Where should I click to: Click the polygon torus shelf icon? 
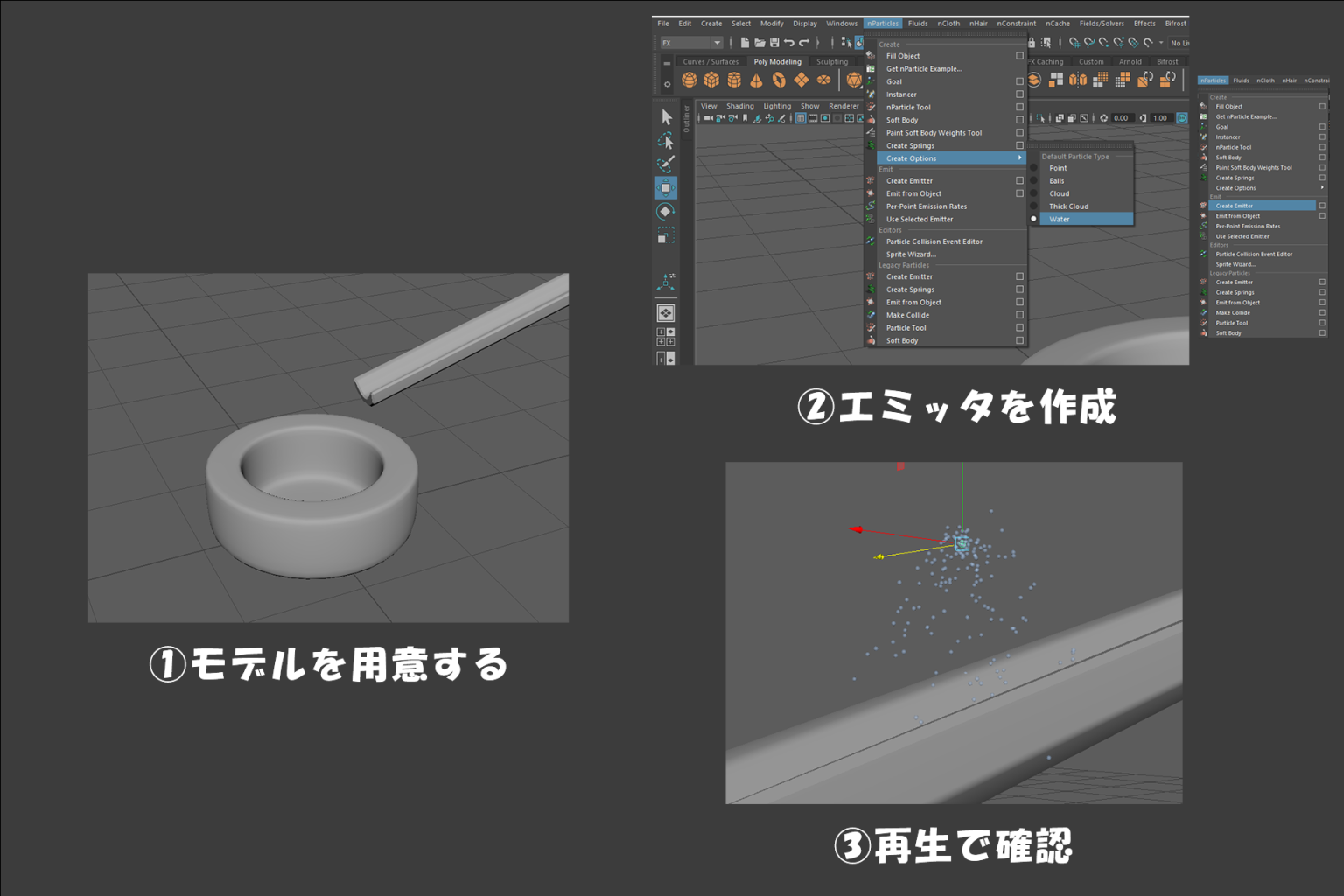(778, 80)
